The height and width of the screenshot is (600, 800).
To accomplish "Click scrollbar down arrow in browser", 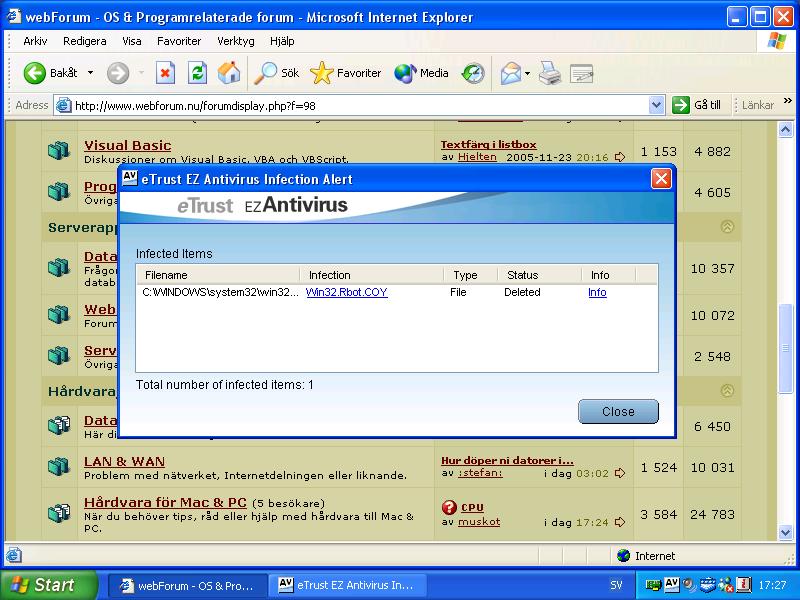I will tap(786, 533).
